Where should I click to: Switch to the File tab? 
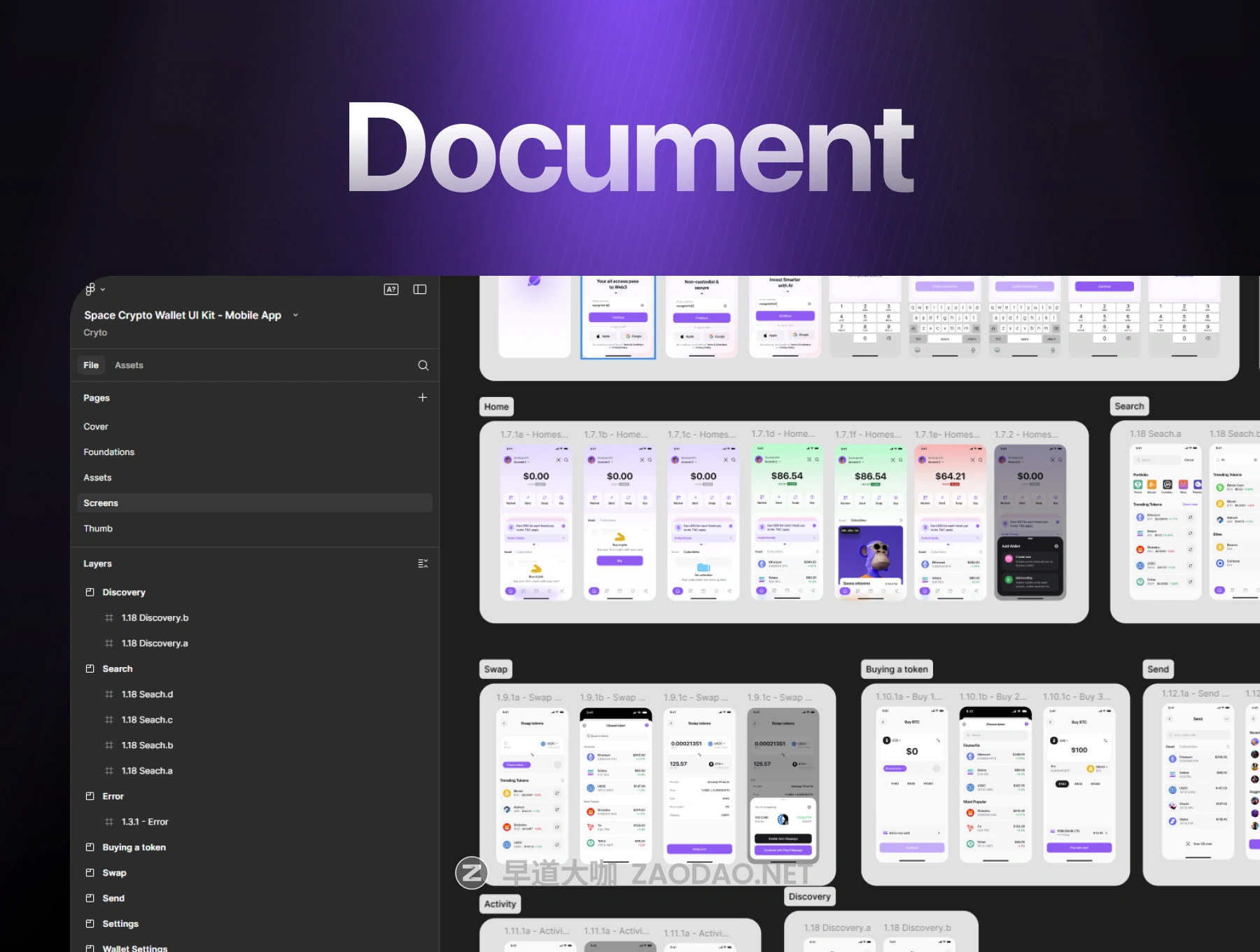pos(91,365)
